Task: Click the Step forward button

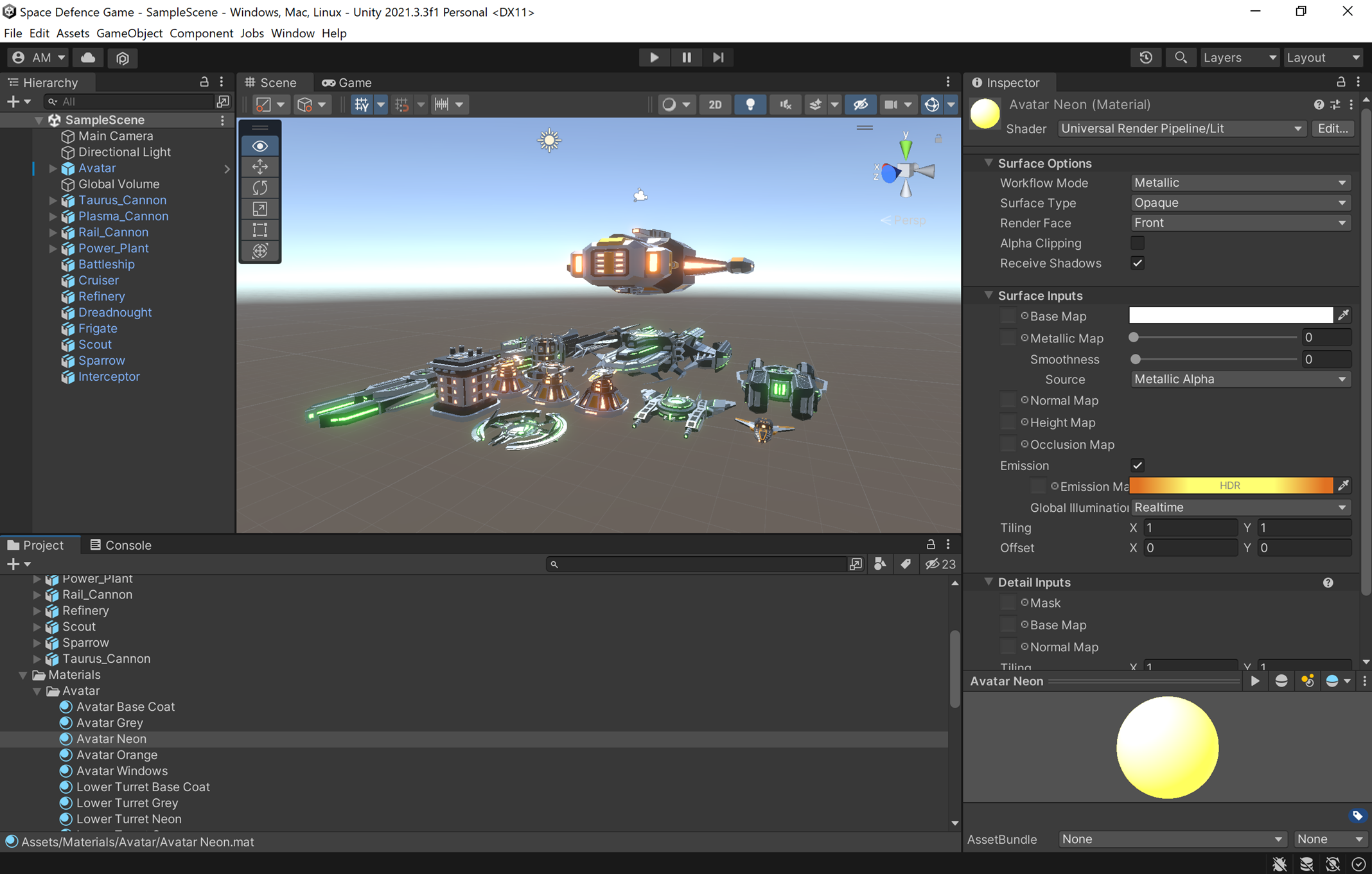Action: pyautogui.click(x=718, y=57)
